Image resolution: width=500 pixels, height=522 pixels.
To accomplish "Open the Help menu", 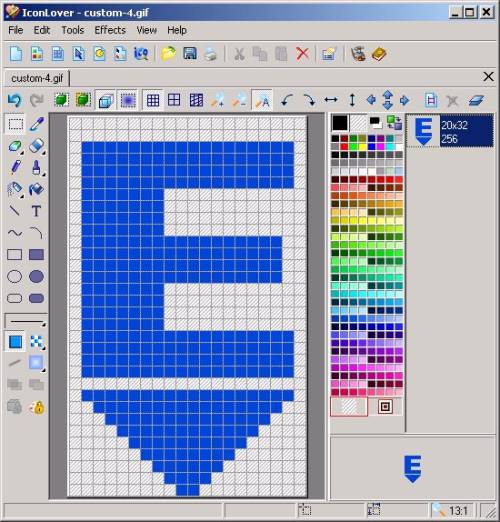I will (x=177, y=30).
